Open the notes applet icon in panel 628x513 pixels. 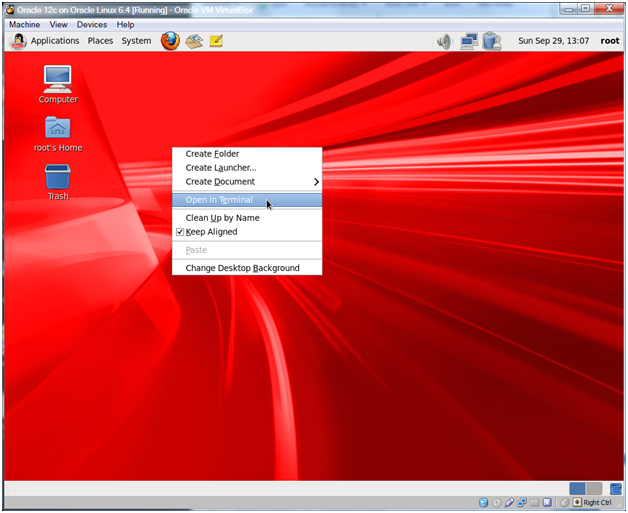pos(216,41)
